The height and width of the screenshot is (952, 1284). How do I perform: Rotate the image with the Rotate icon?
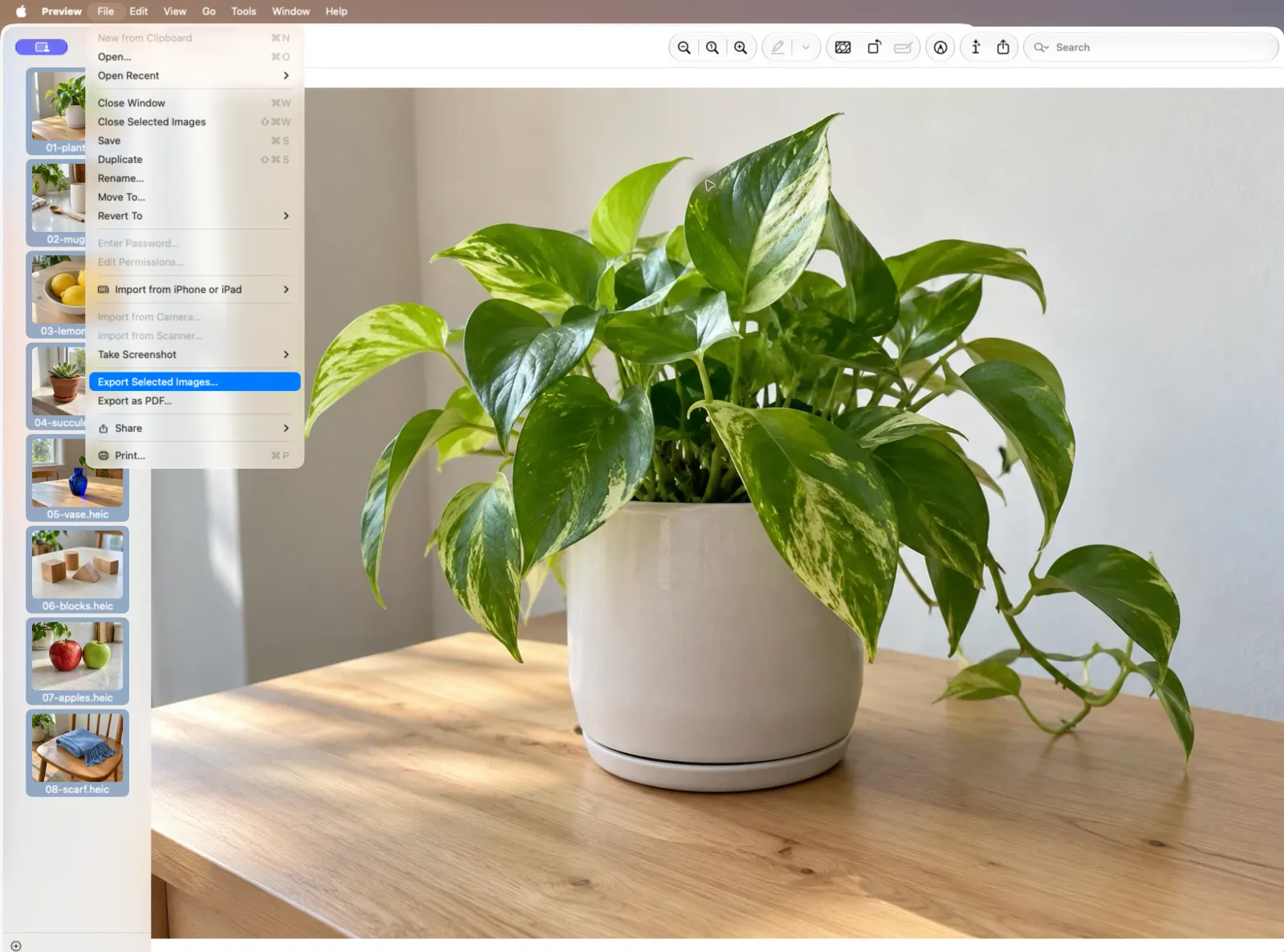pos(874,47)
